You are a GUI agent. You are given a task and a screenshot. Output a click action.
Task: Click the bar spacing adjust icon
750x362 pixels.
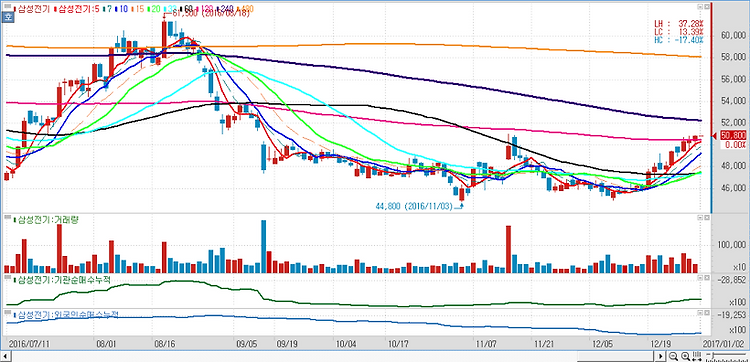click(697, 356)
